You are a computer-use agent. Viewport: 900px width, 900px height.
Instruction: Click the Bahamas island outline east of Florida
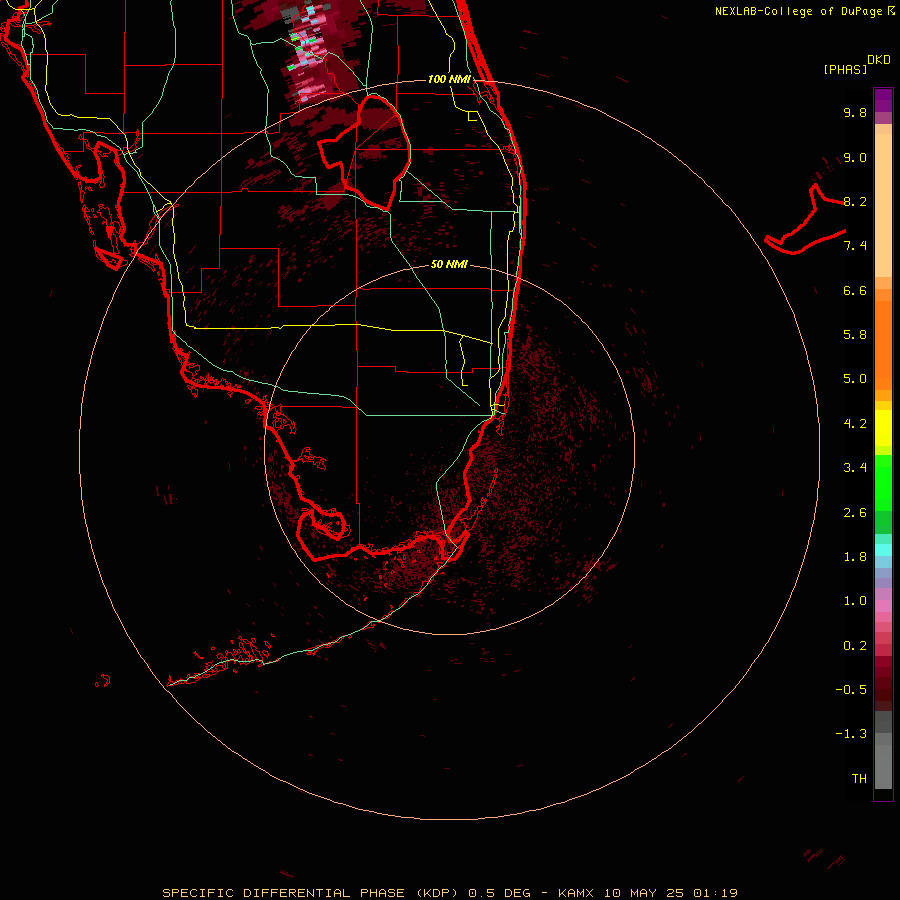point(805,221)
